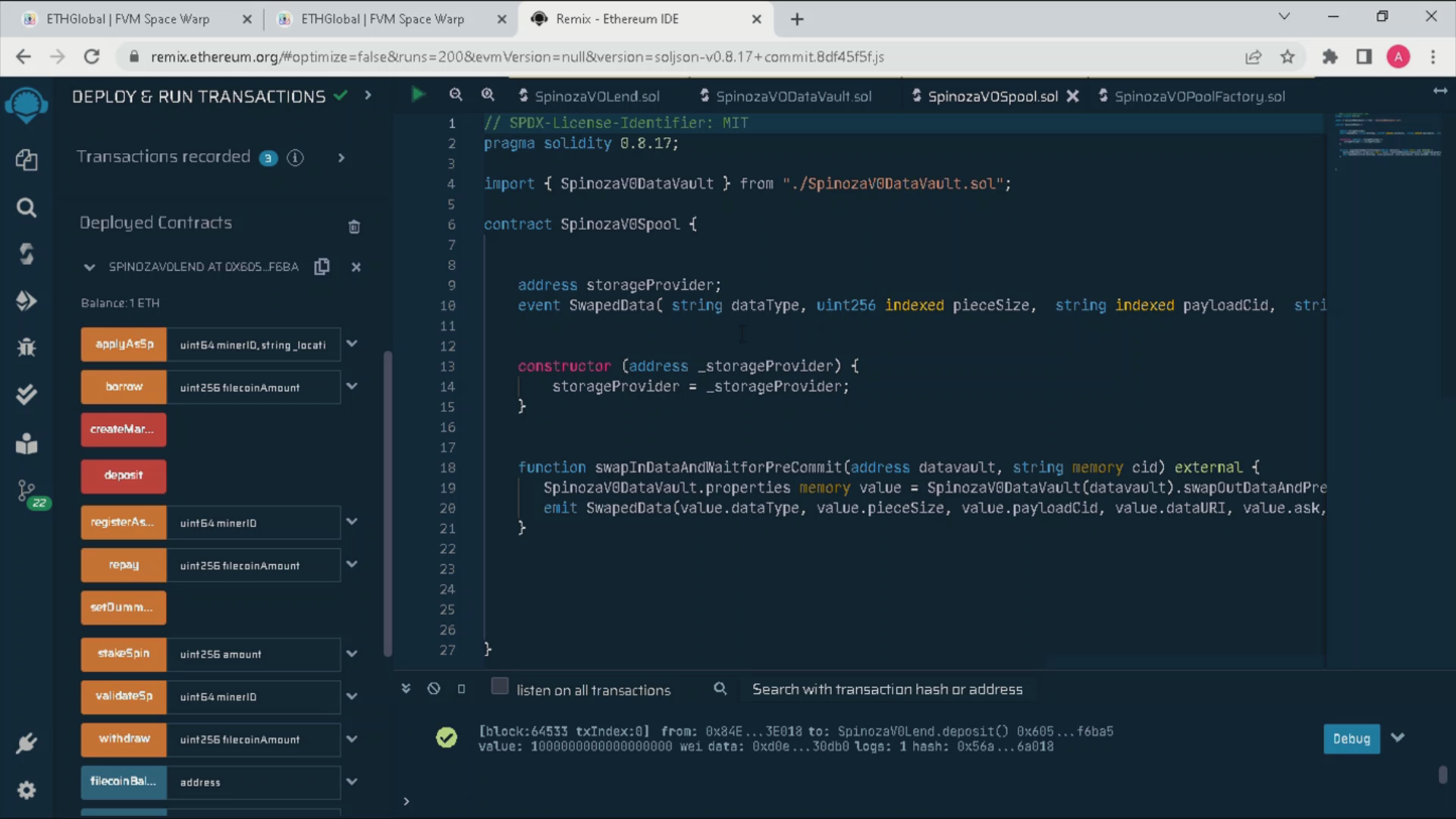Click the stakeSpin uint256 amount input
1456x819 pixels.
[x=253, y=654]
